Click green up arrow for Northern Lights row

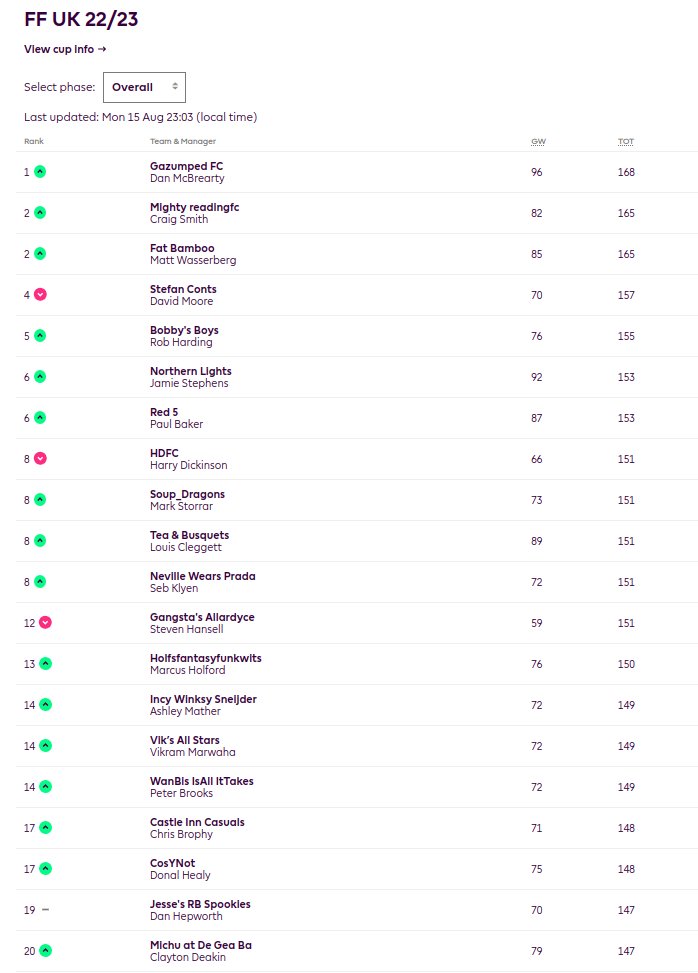pyautogui.click(x=40, y=377)
